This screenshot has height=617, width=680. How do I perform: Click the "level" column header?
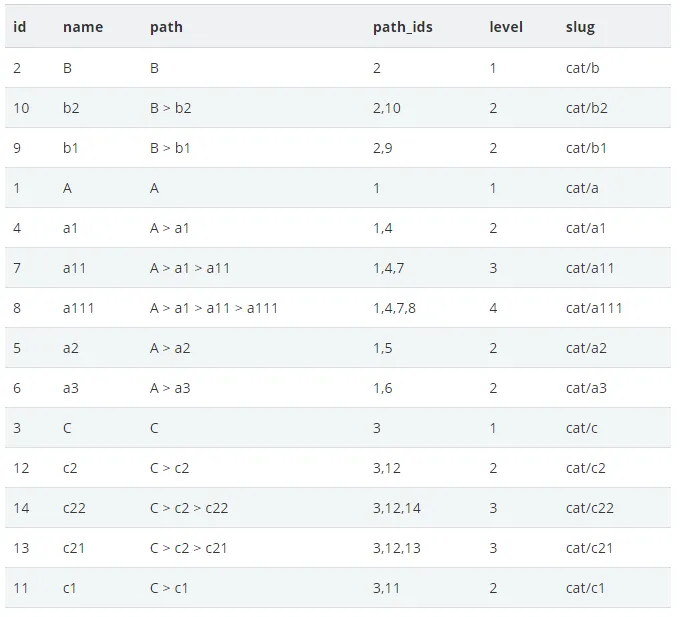click(x=506, y=27)
